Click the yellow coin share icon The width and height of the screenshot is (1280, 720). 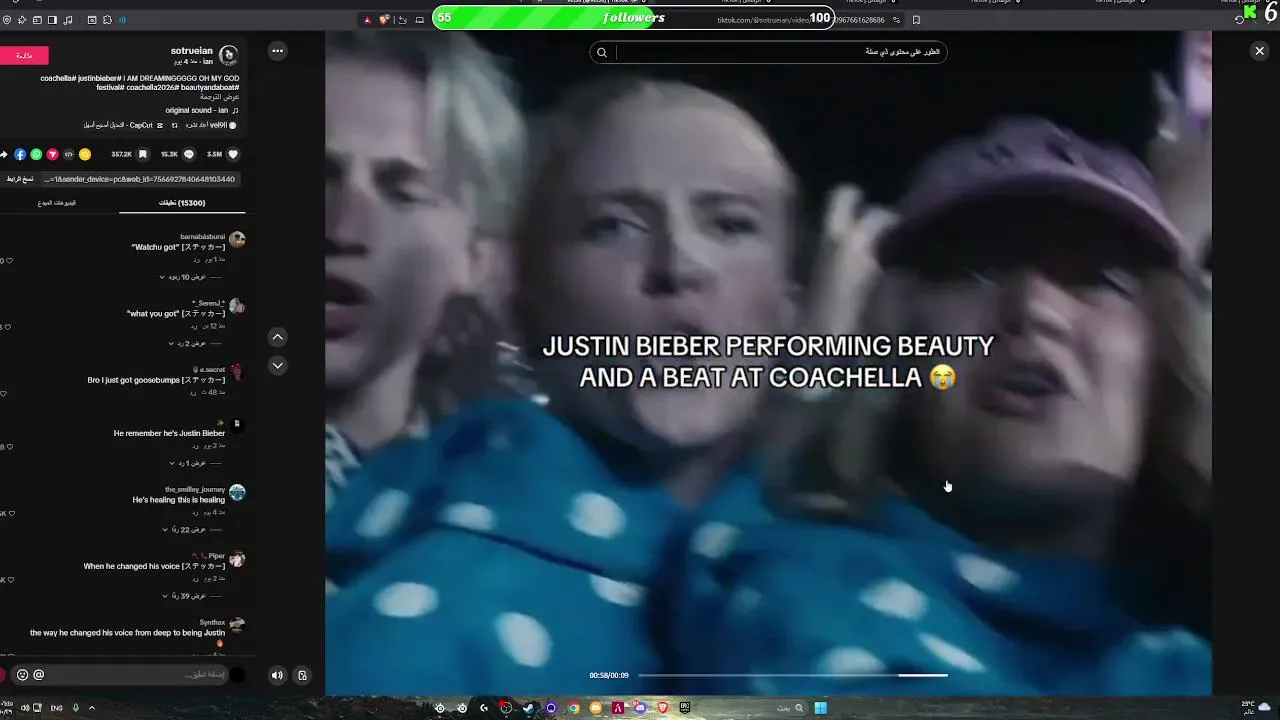coord(85,154)
